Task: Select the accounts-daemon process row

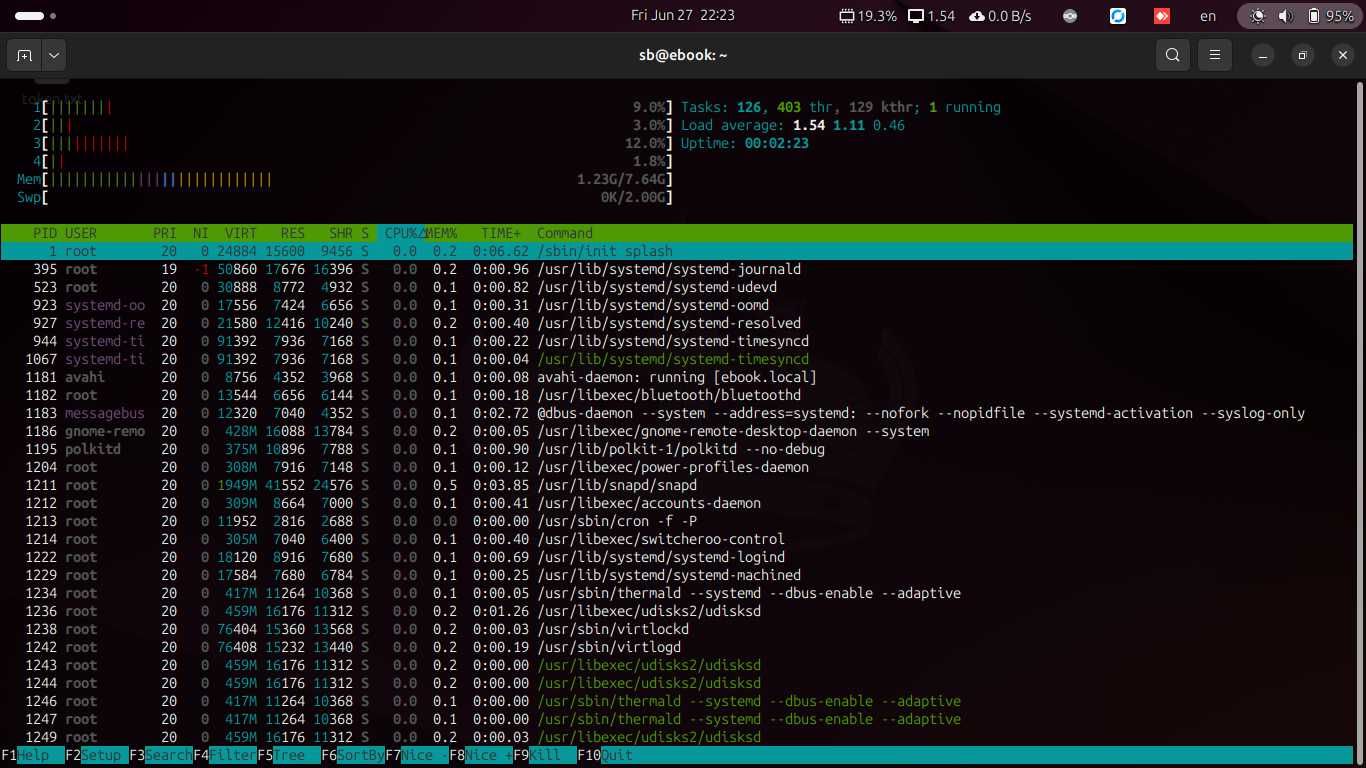Action: pyautogui.click(x=677, y=503)
